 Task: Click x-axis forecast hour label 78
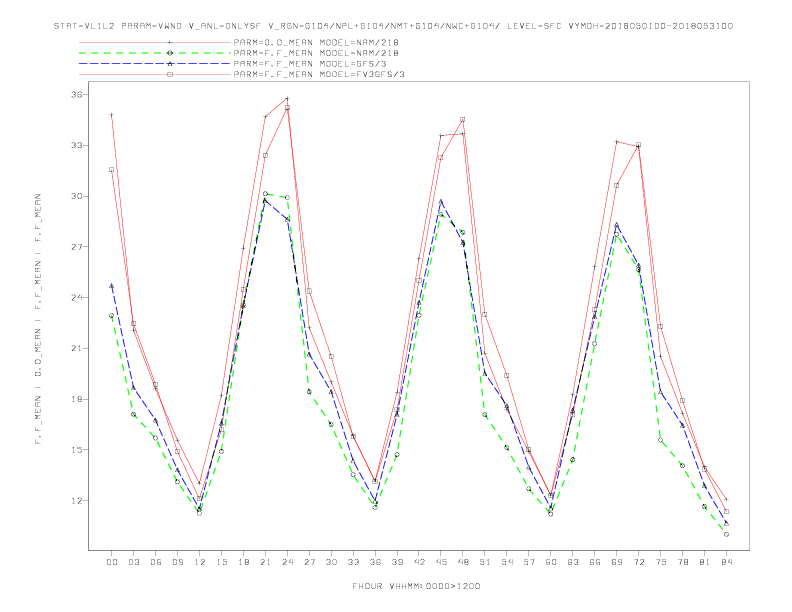pyautogui.click(x=682, y=562)
